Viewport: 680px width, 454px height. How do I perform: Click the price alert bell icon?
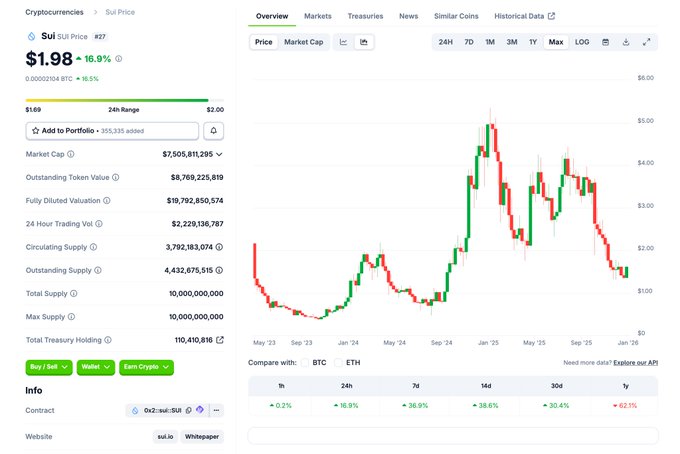[x=214, y=131]
